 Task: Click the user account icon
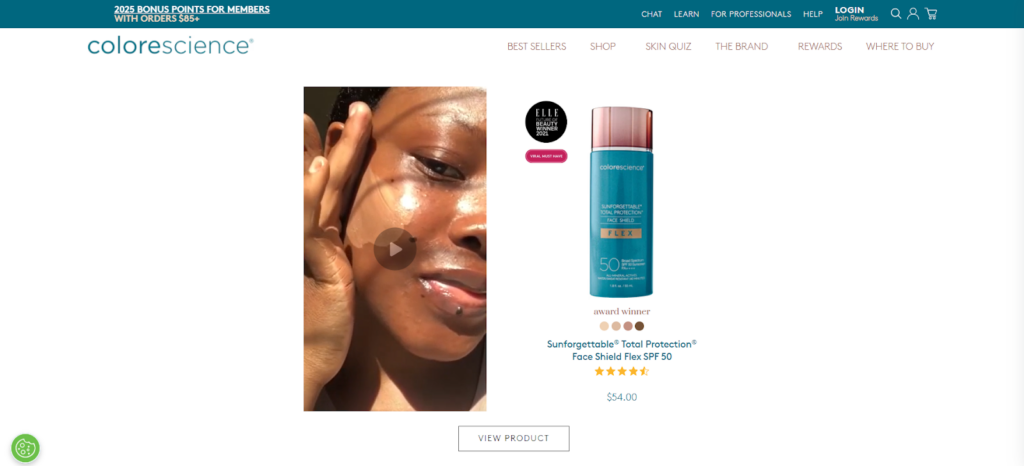click(x=913, y=14)
